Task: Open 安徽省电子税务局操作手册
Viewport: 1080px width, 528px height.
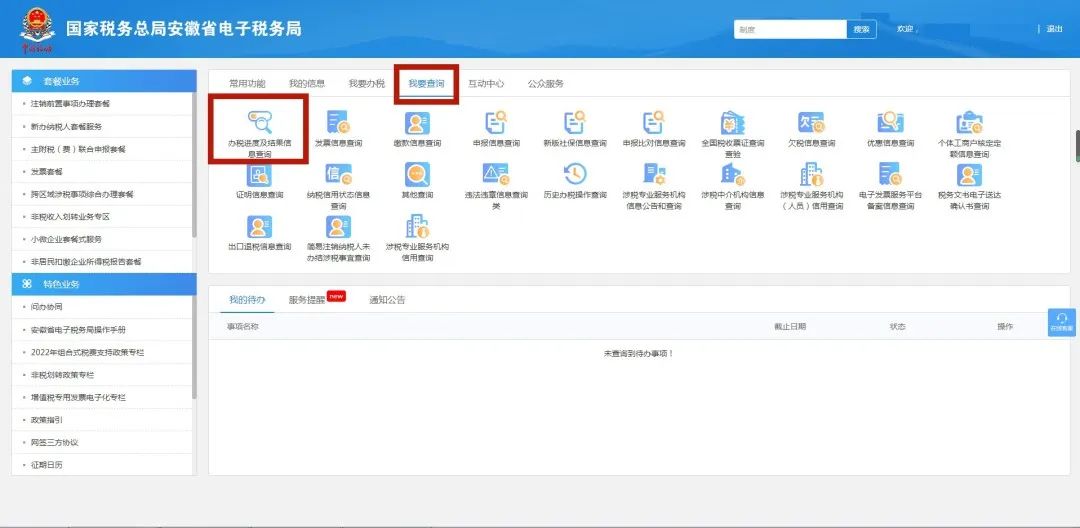Action: 78,330
